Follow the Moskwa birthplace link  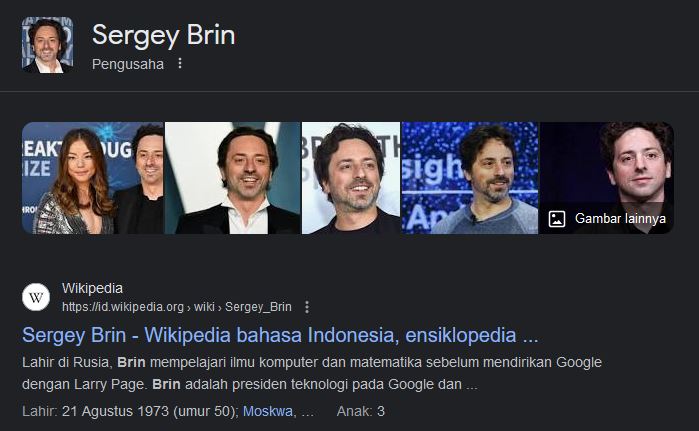[x=267, y=411]
